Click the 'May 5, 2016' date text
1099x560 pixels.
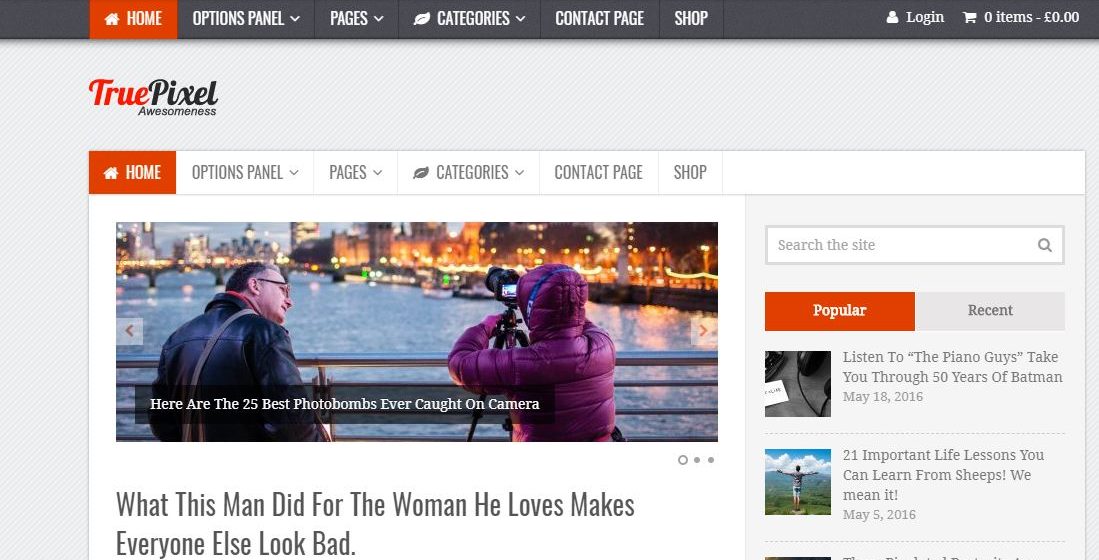point(879,514)
